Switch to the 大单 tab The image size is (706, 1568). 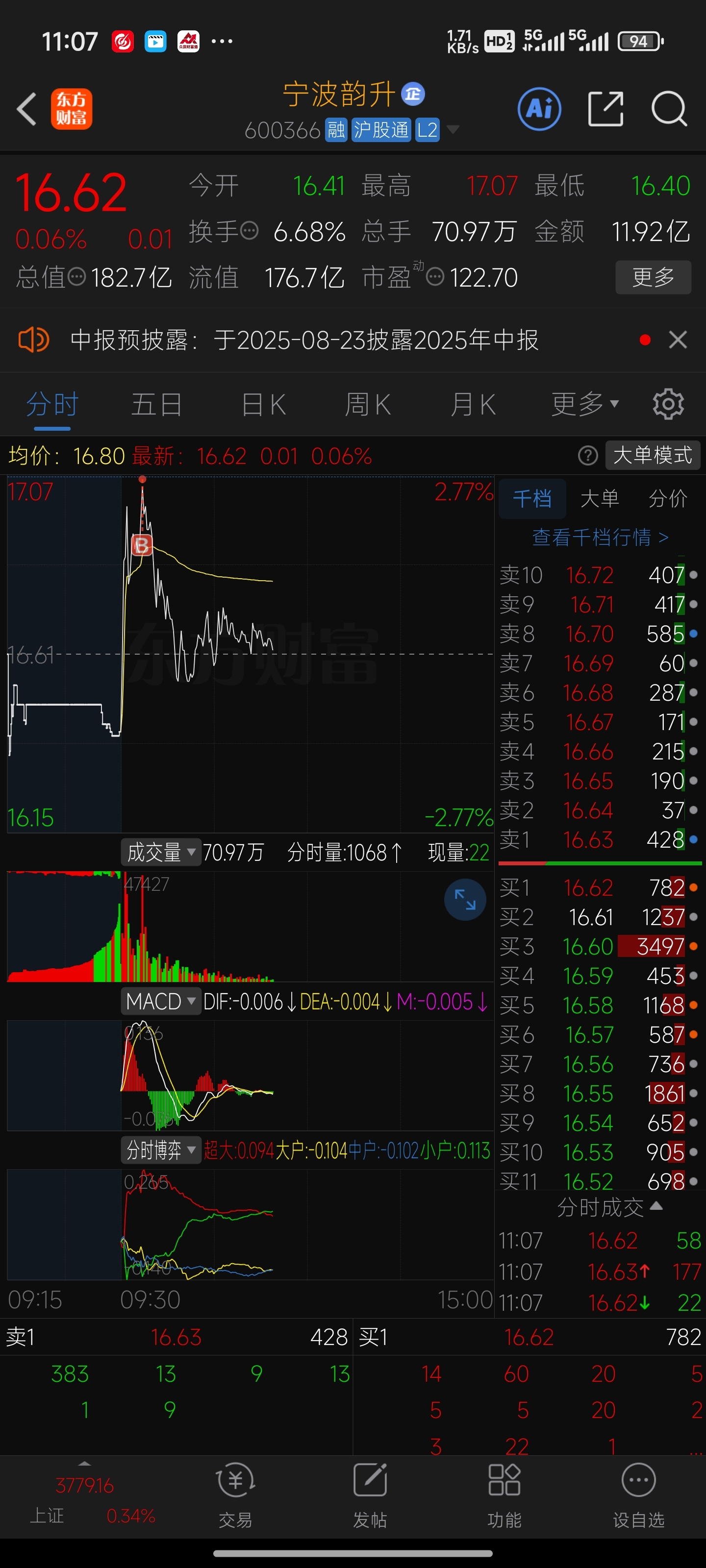[600, 498]
